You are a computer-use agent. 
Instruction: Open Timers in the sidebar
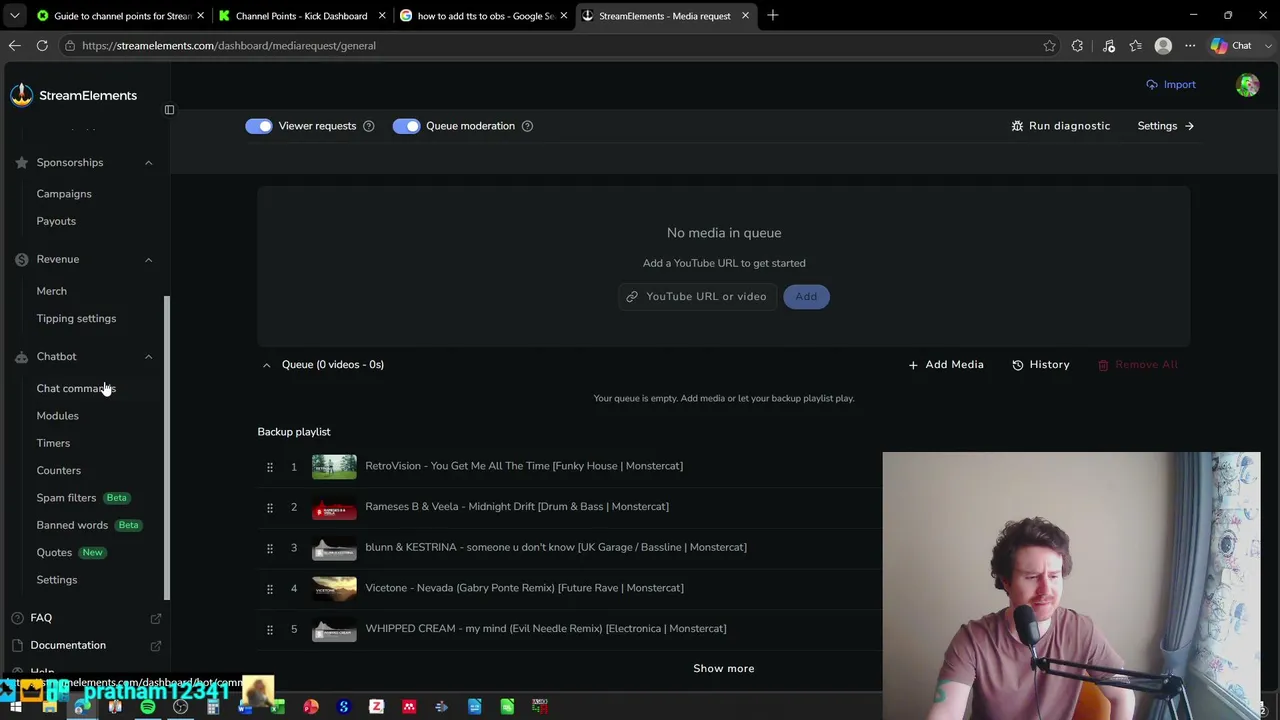click(53, 443)
